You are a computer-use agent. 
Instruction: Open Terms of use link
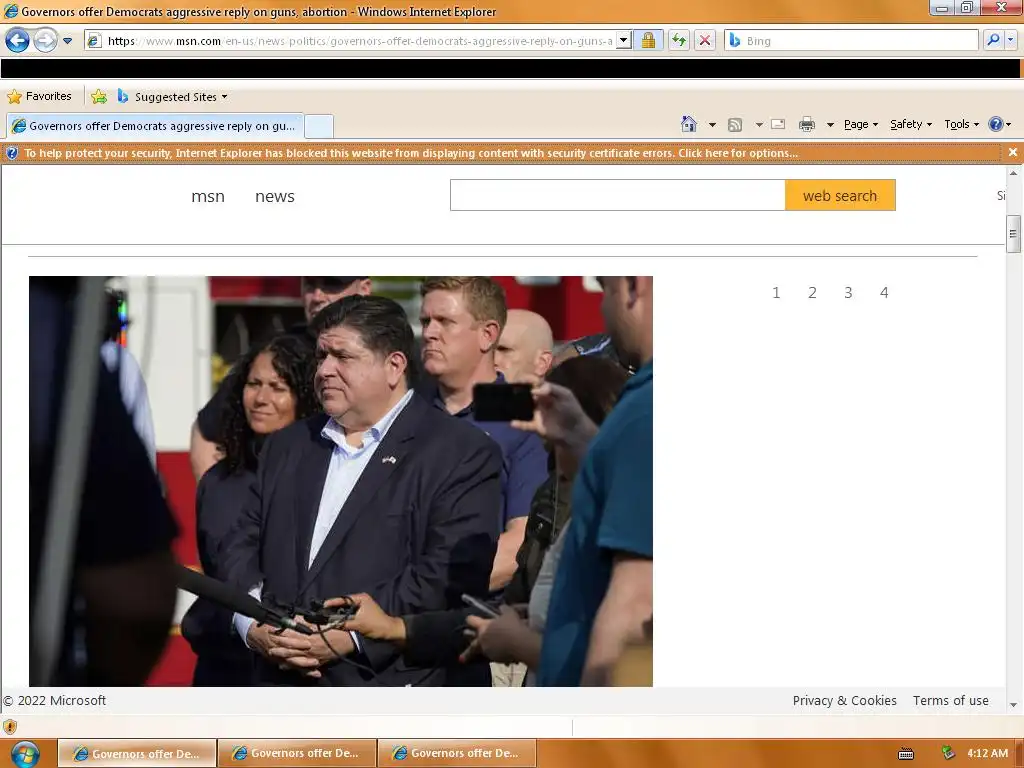click(x=950, y=700)
